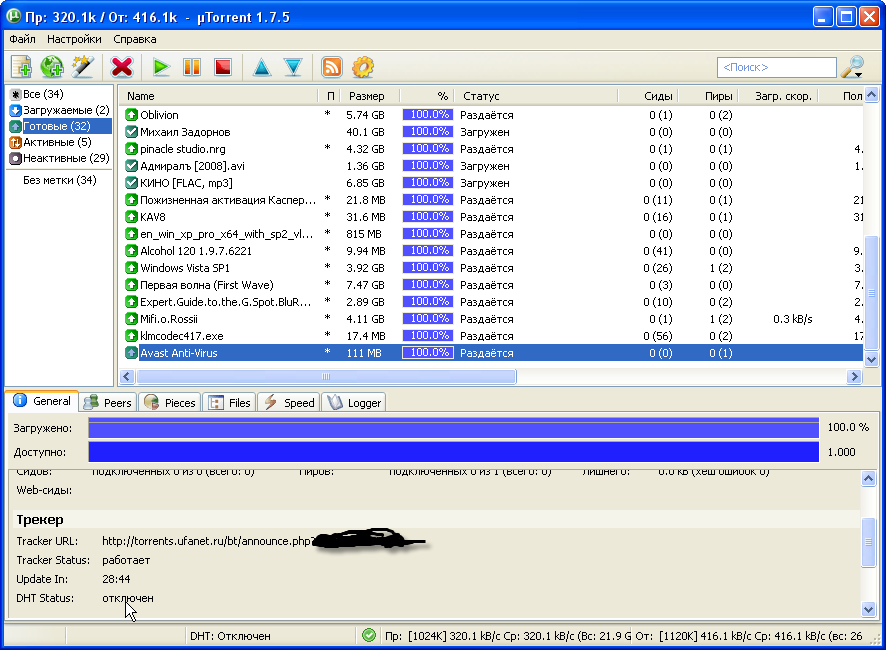The width and height of the screenshot is (886, 650).
Task: Click the seeding icon next to klmcodec417.exe
Action: pyautogui.click(x=131, y=336)
